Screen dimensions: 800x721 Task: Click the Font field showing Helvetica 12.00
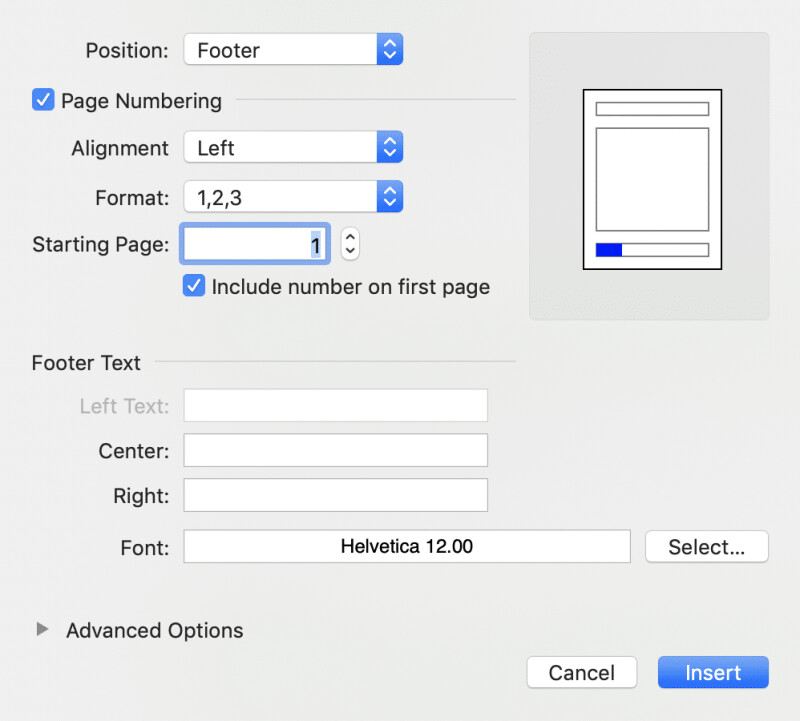[406, 546]
